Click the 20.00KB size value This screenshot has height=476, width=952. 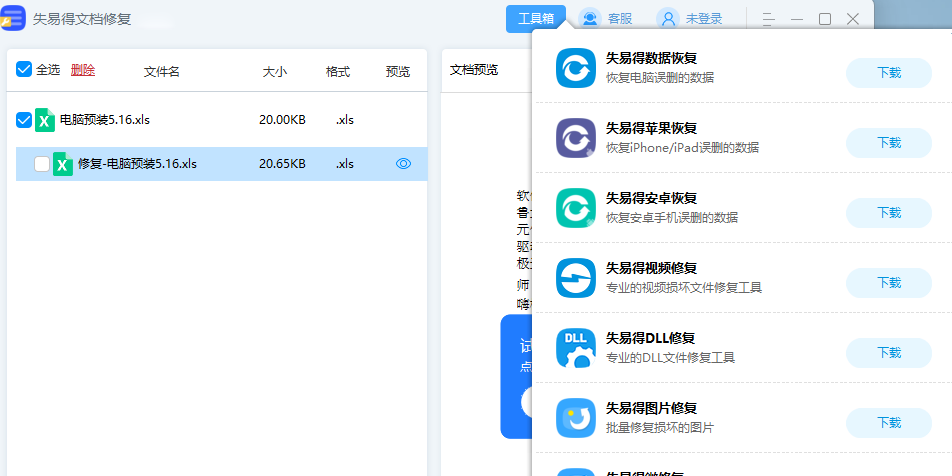(x=282, y=120)
